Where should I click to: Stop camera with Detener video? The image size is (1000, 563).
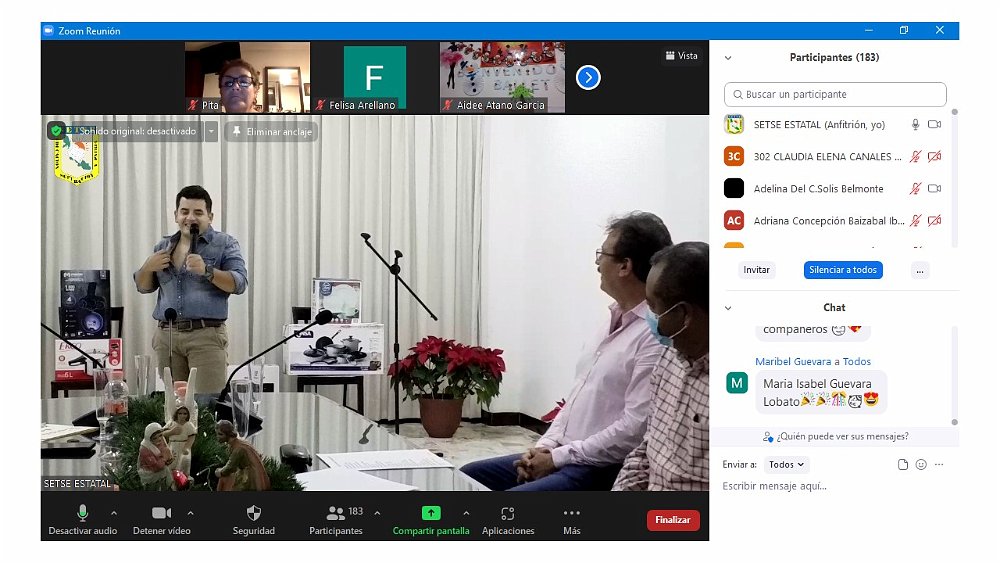pyautogui.click(x=161, y=513)
